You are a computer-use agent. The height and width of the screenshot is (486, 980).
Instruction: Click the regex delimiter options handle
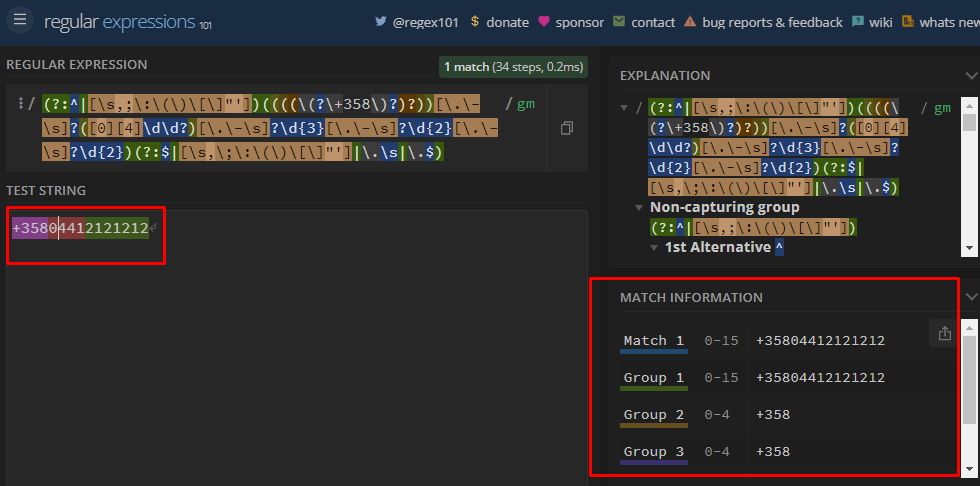(20, 103)
